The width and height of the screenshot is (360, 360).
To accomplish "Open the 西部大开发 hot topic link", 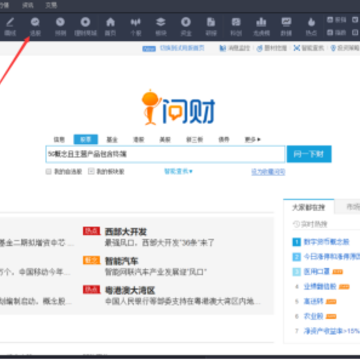I will [126, 232].
